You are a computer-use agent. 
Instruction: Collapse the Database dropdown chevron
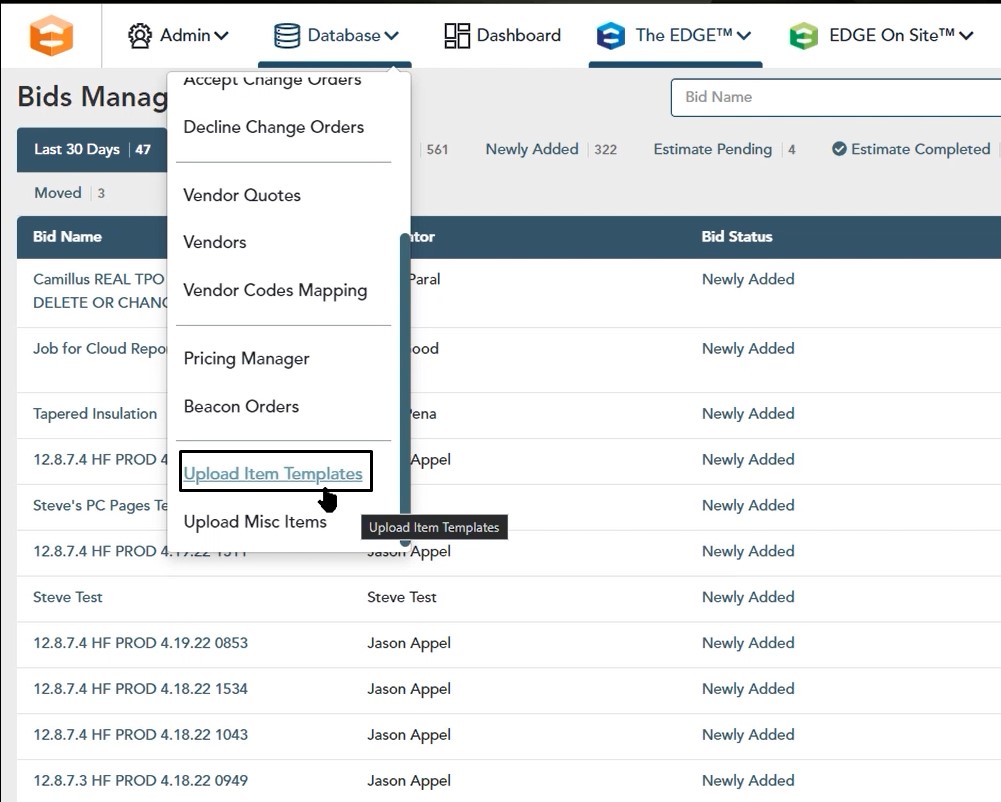(391, 36)
